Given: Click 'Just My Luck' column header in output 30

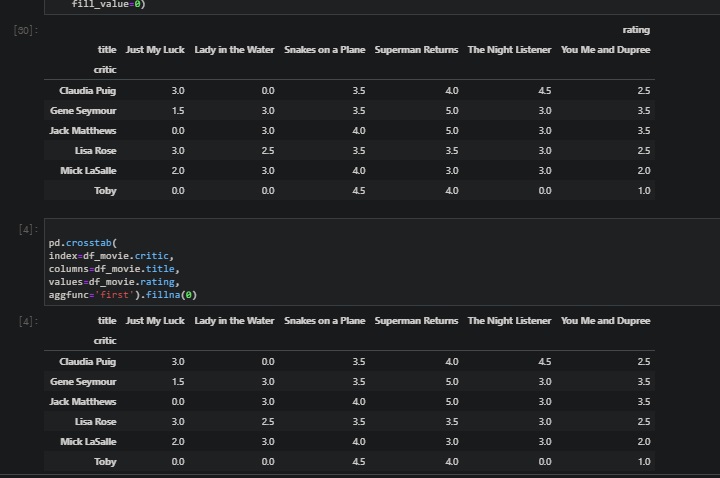Looking at the screenshot, I should pyautogui.click(x=155, y=50).
